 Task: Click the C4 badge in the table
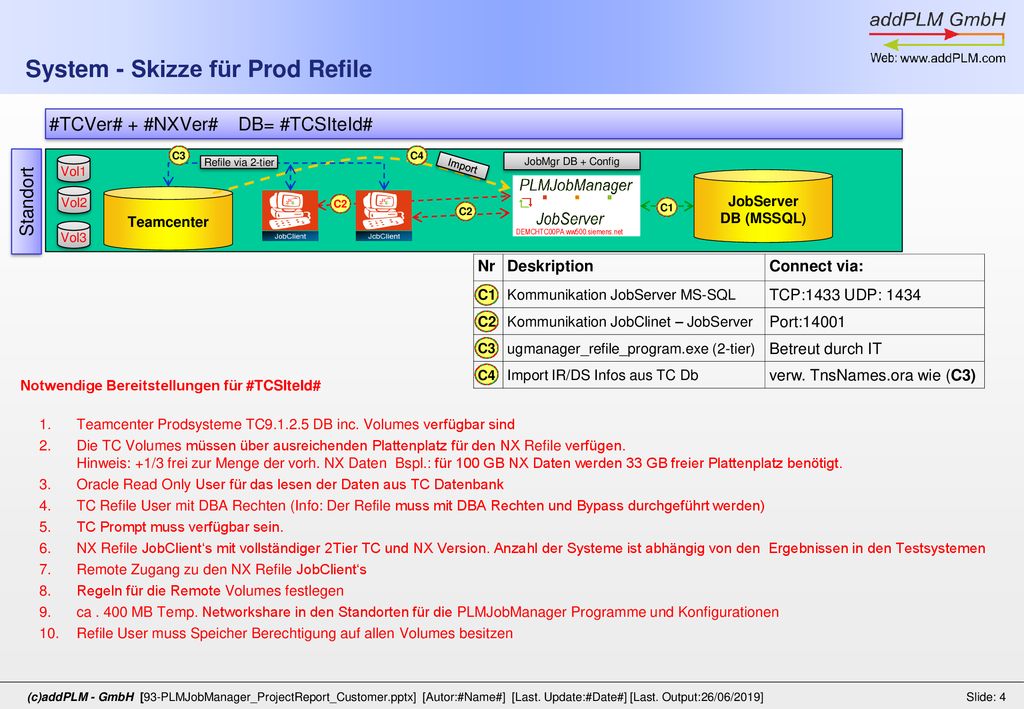coord(487,375)
